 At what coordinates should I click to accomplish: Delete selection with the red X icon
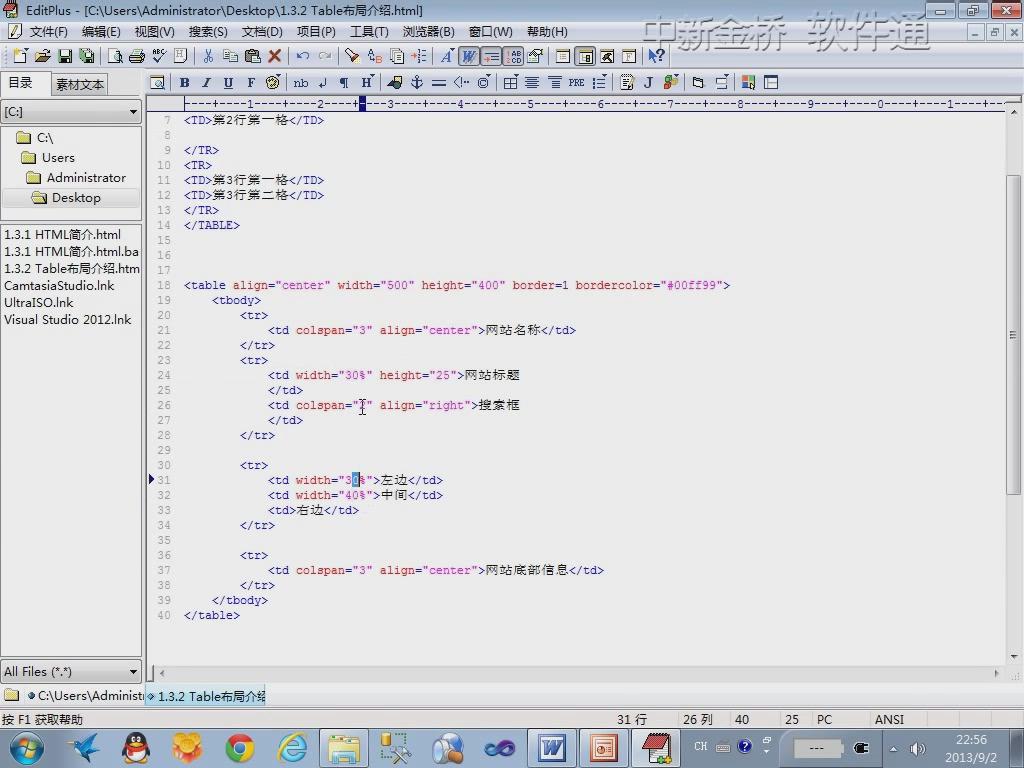274,56
